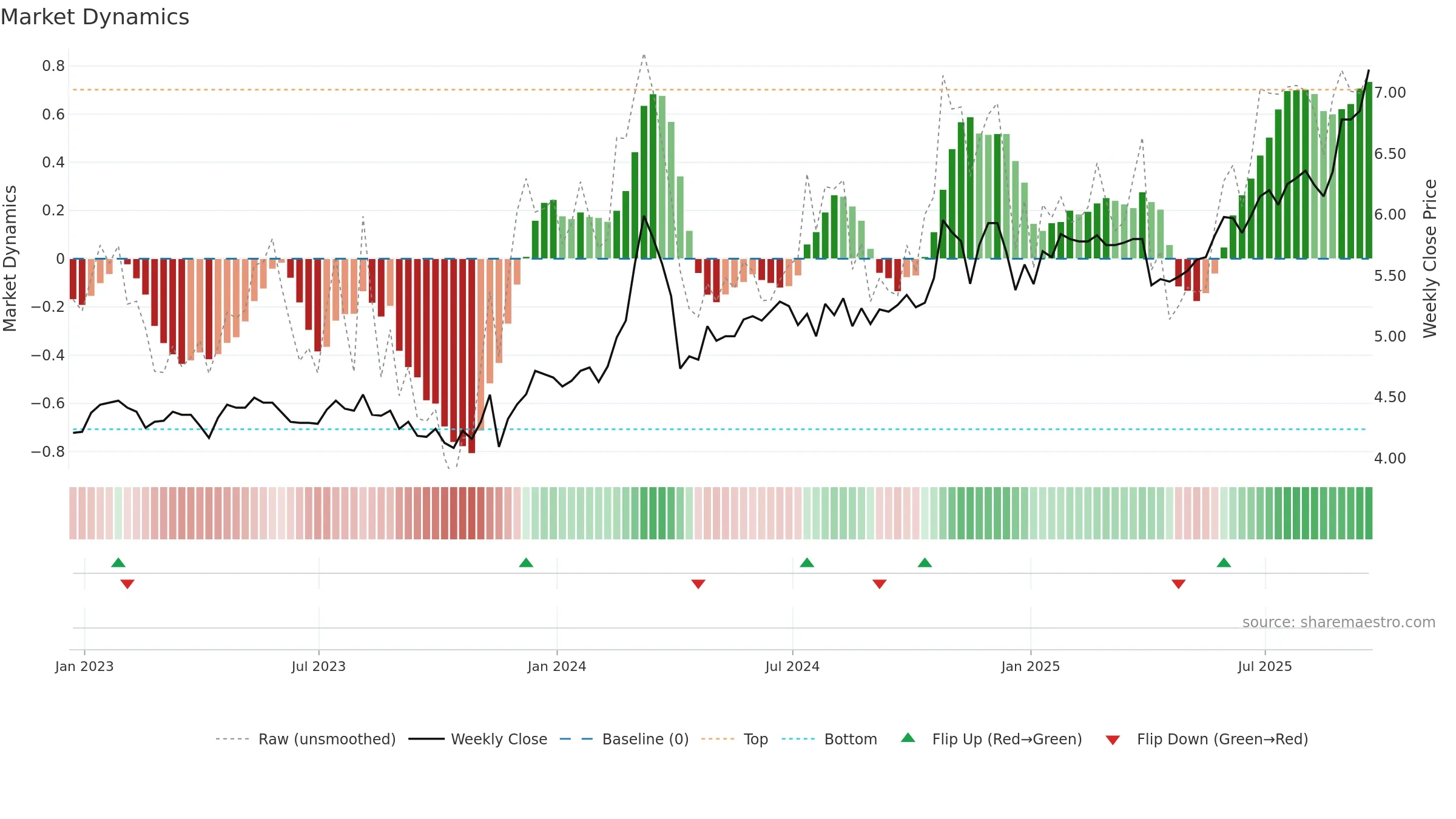Click the 5.50 right-axis price label
The width and height of the screenshot is (1456, 819).
(1390, 275)
